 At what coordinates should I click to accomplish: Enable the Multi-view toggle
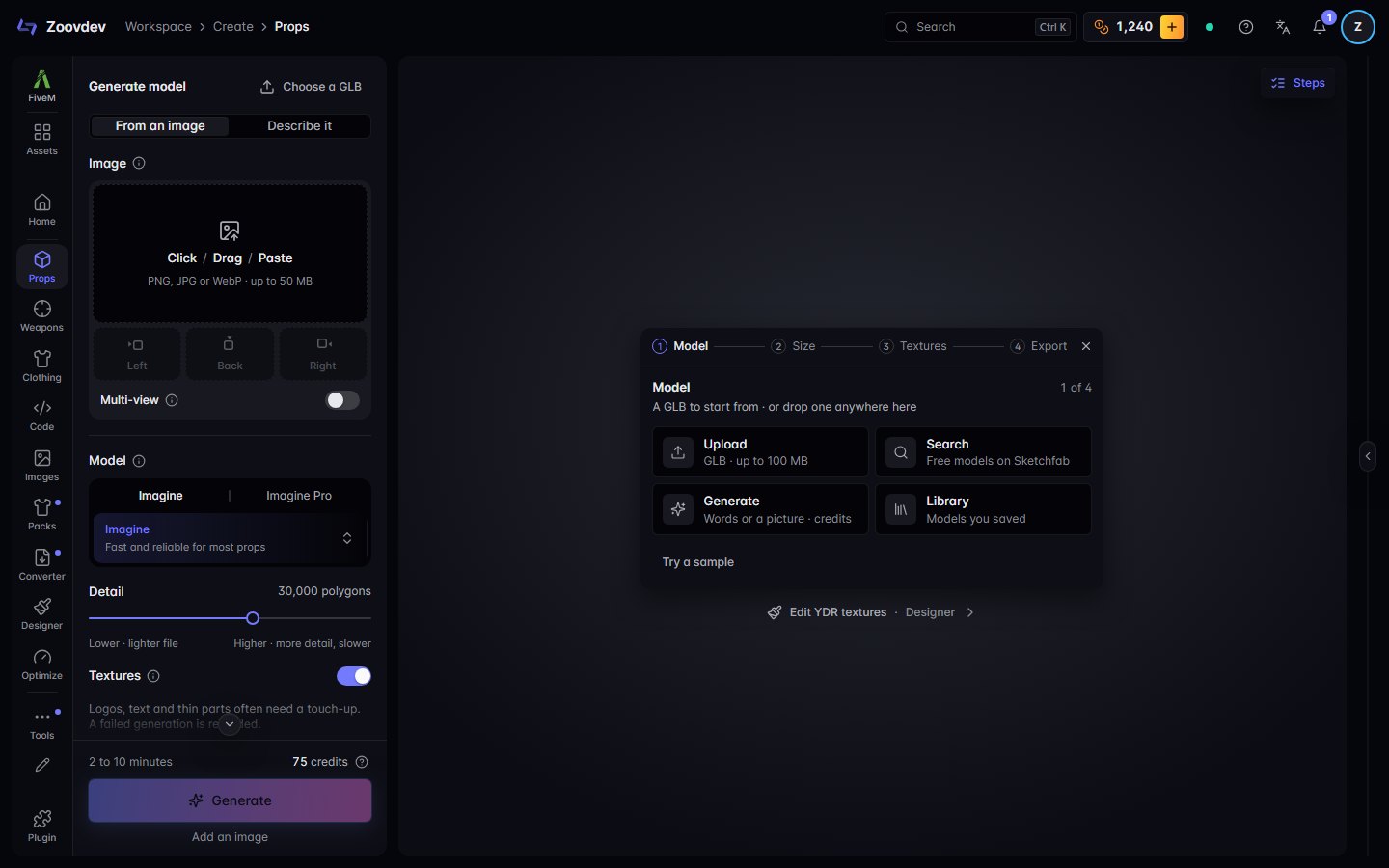[x=342, y=400]
